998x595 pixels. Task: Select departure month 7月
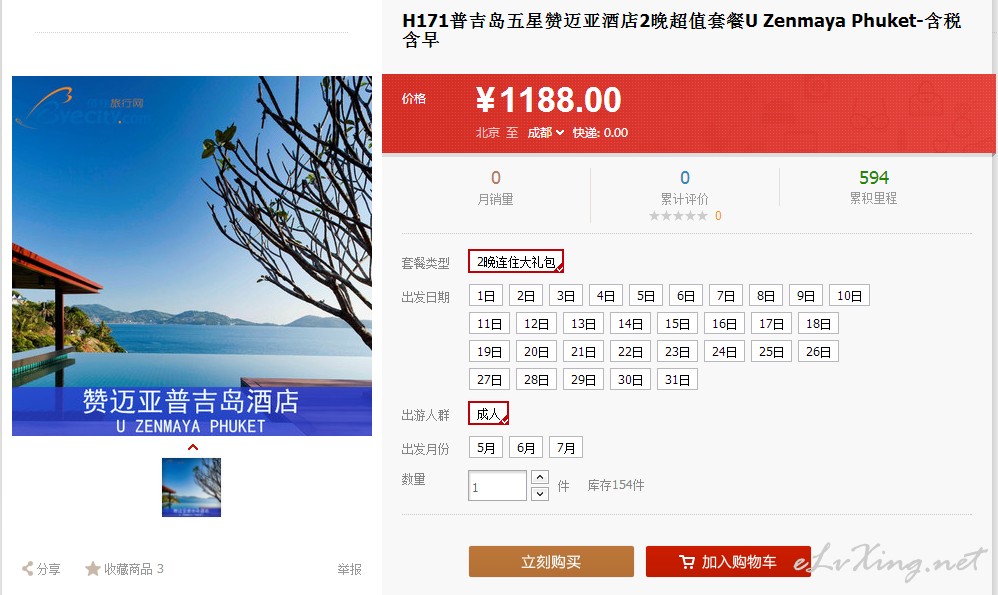click(566, 448)
